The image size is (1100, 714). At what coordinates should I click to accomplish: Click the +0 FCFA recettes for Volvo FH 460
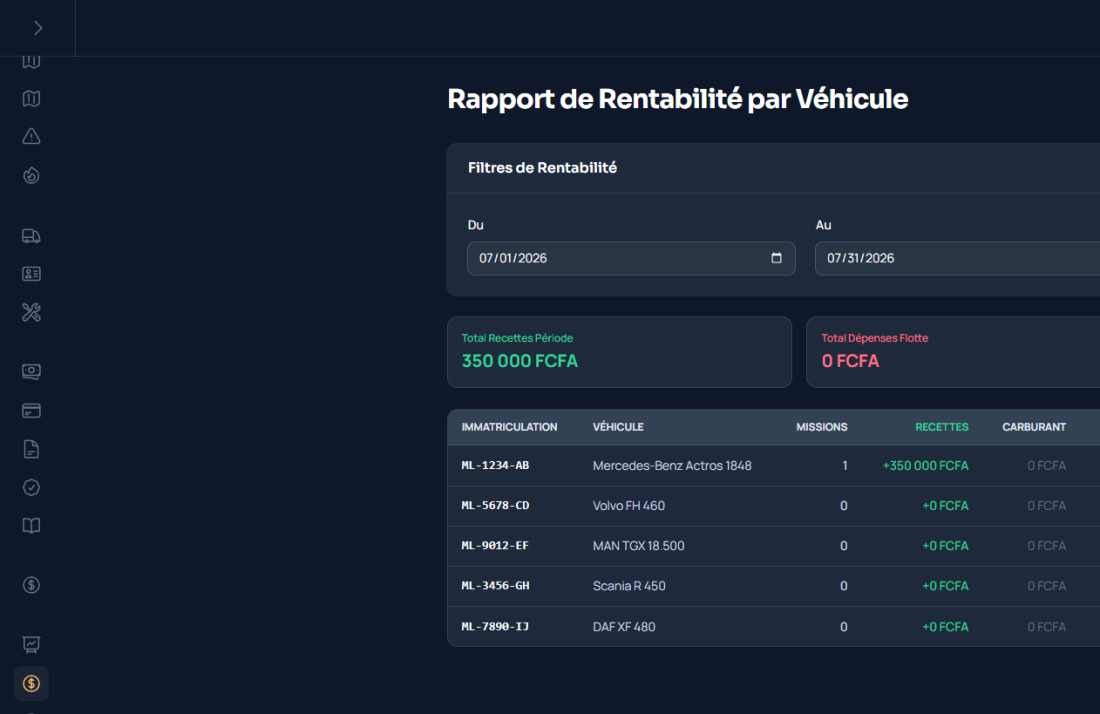[x=945, y=506]
